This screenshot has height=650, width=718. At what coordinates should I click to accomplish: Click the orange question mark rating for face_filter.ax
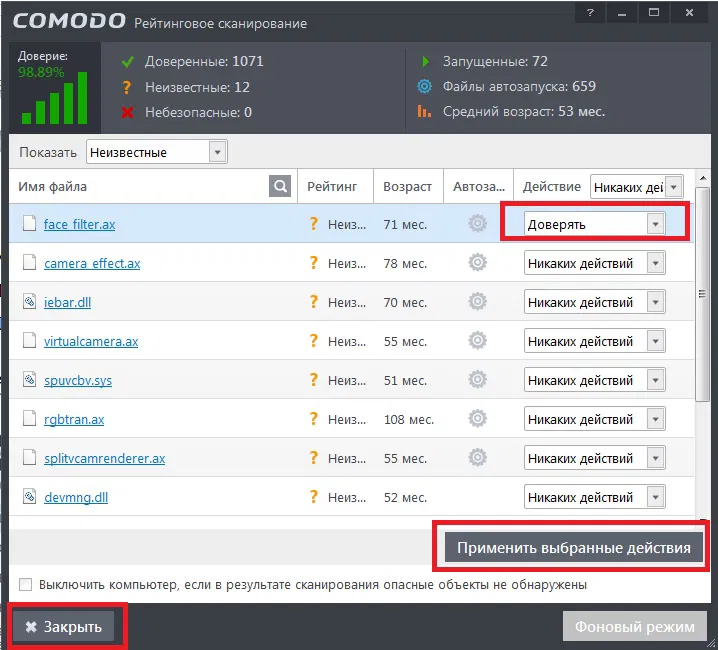click(313, 224)
